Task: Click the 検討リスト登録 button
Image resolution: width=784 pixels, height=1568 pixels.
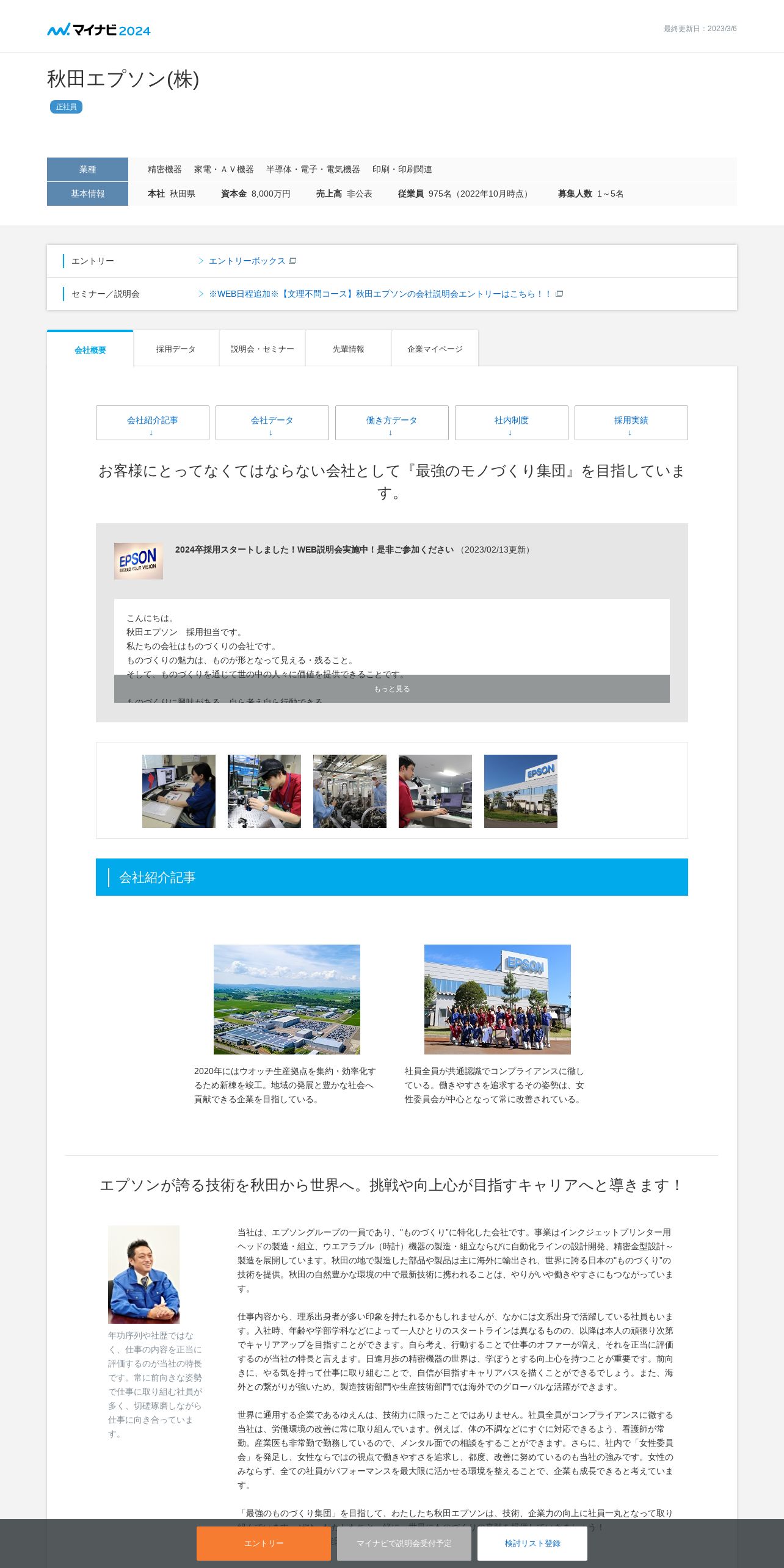Action: pos(532,1544)
